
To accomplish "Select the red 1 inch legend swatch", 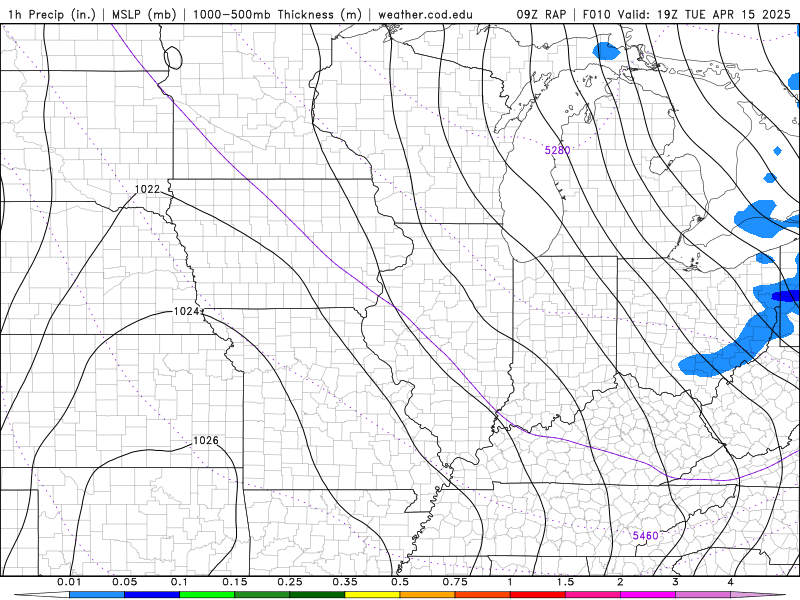I will (x=538, y=595).
